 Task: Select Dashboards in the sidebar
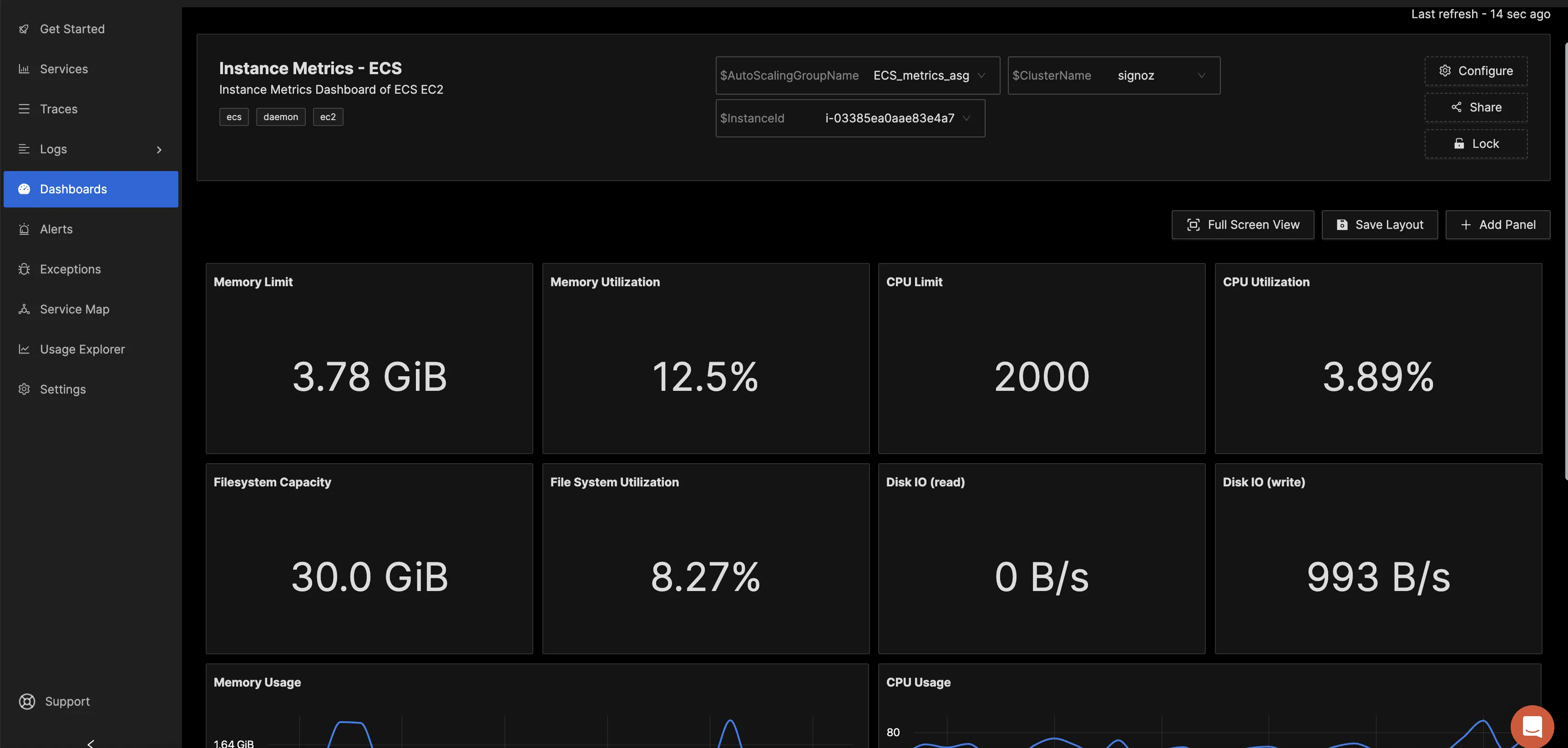point(91,189)
